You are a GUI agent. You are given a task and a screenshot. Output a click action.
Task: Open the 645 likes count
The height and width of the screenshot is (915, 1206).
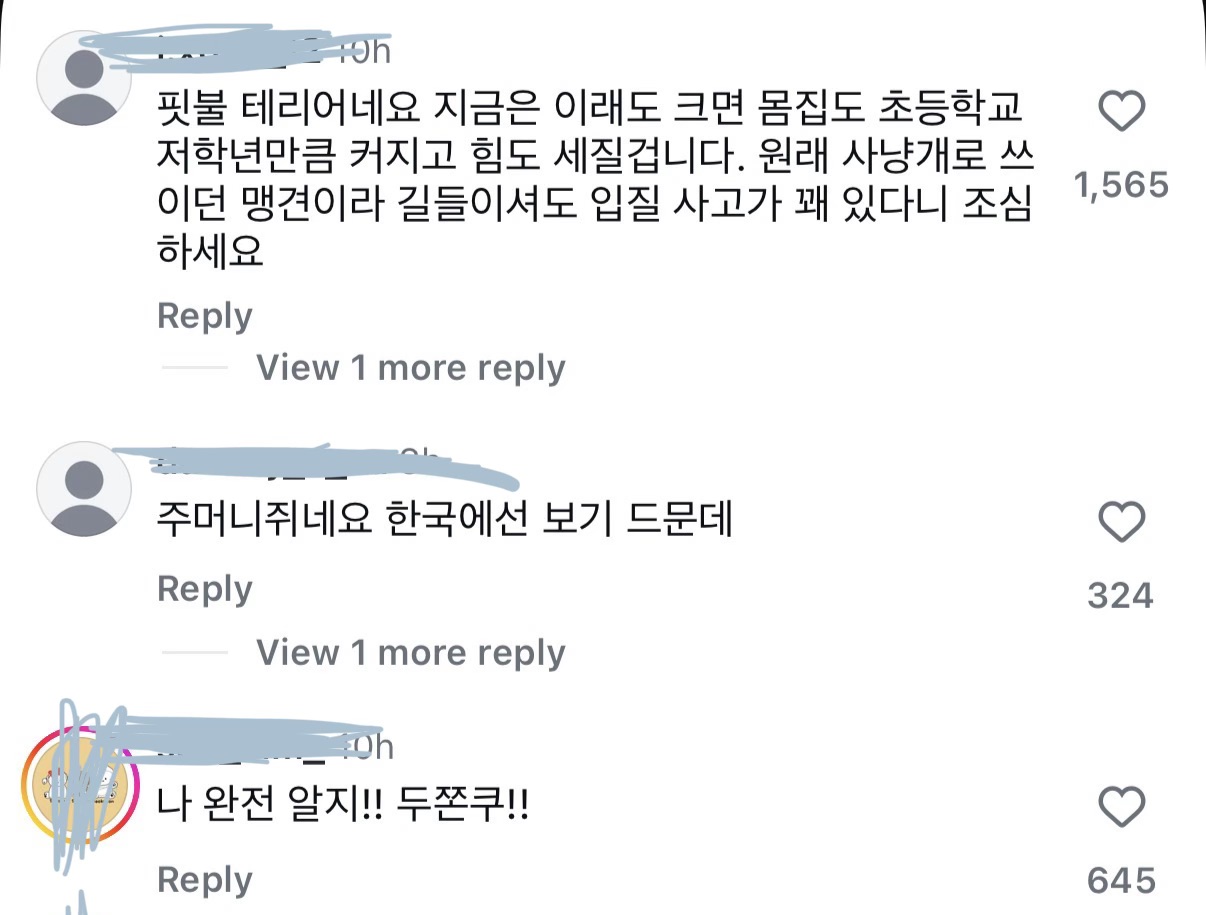[1120, 881]
